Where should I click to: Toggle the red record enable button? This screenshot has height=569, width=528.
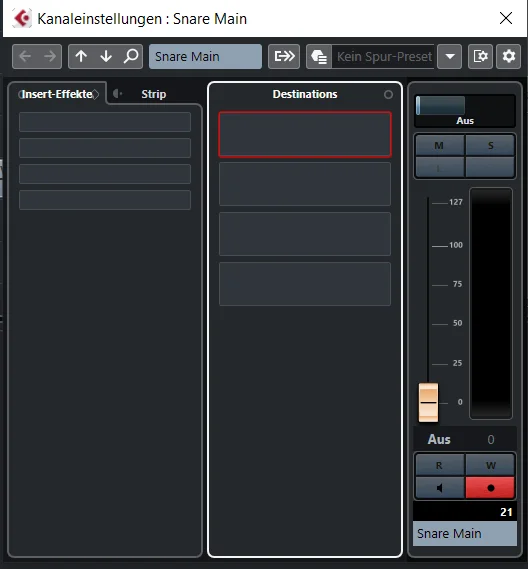point(490,488)
